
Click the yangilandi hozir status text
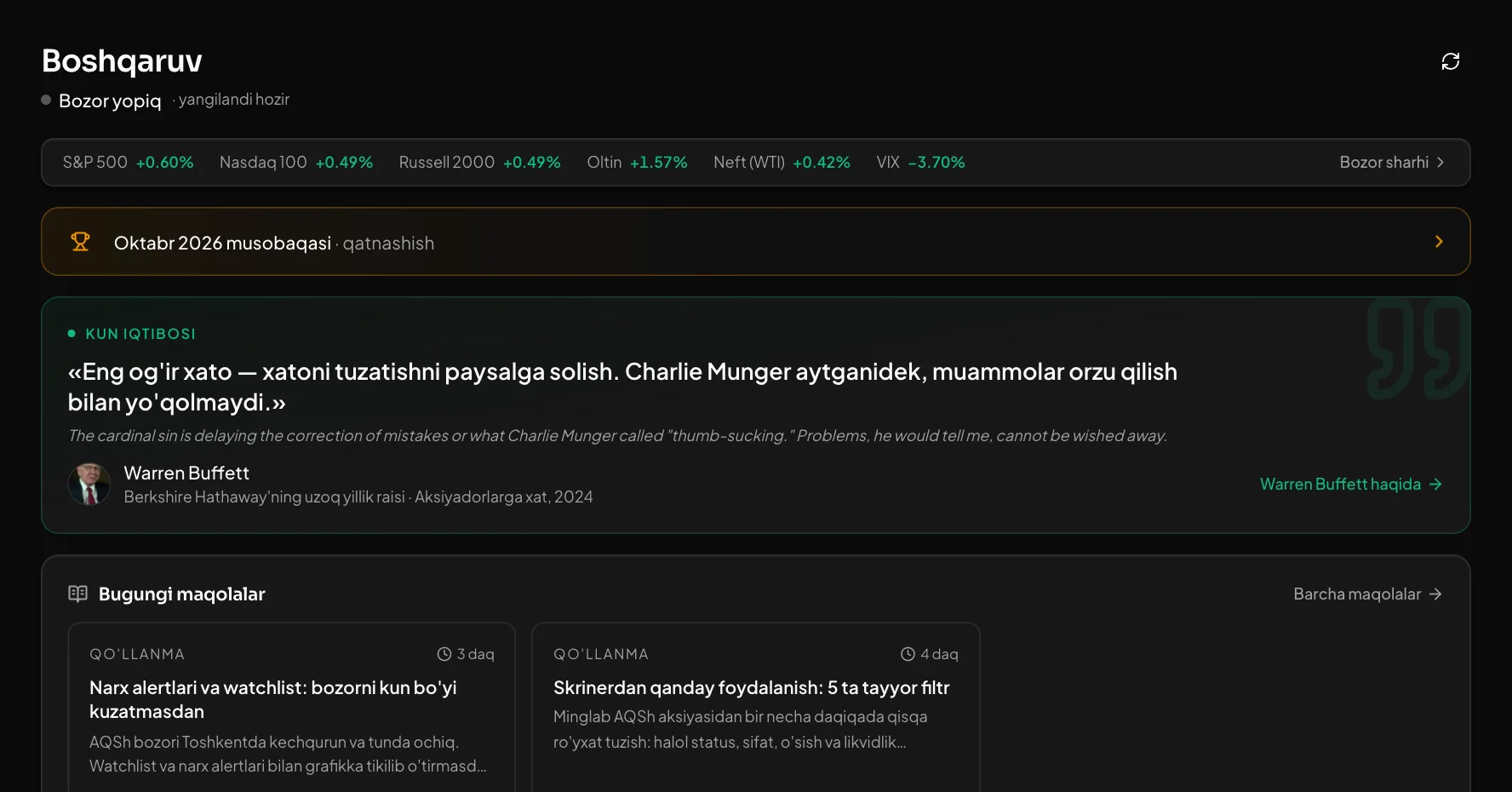click(234, 100)
